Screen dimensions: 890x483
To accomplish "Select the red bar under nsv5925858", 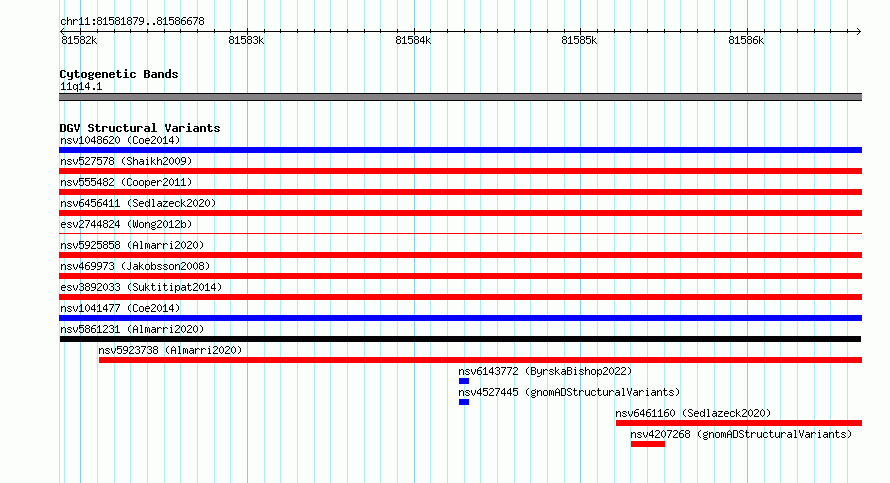I will click(460, 255).
